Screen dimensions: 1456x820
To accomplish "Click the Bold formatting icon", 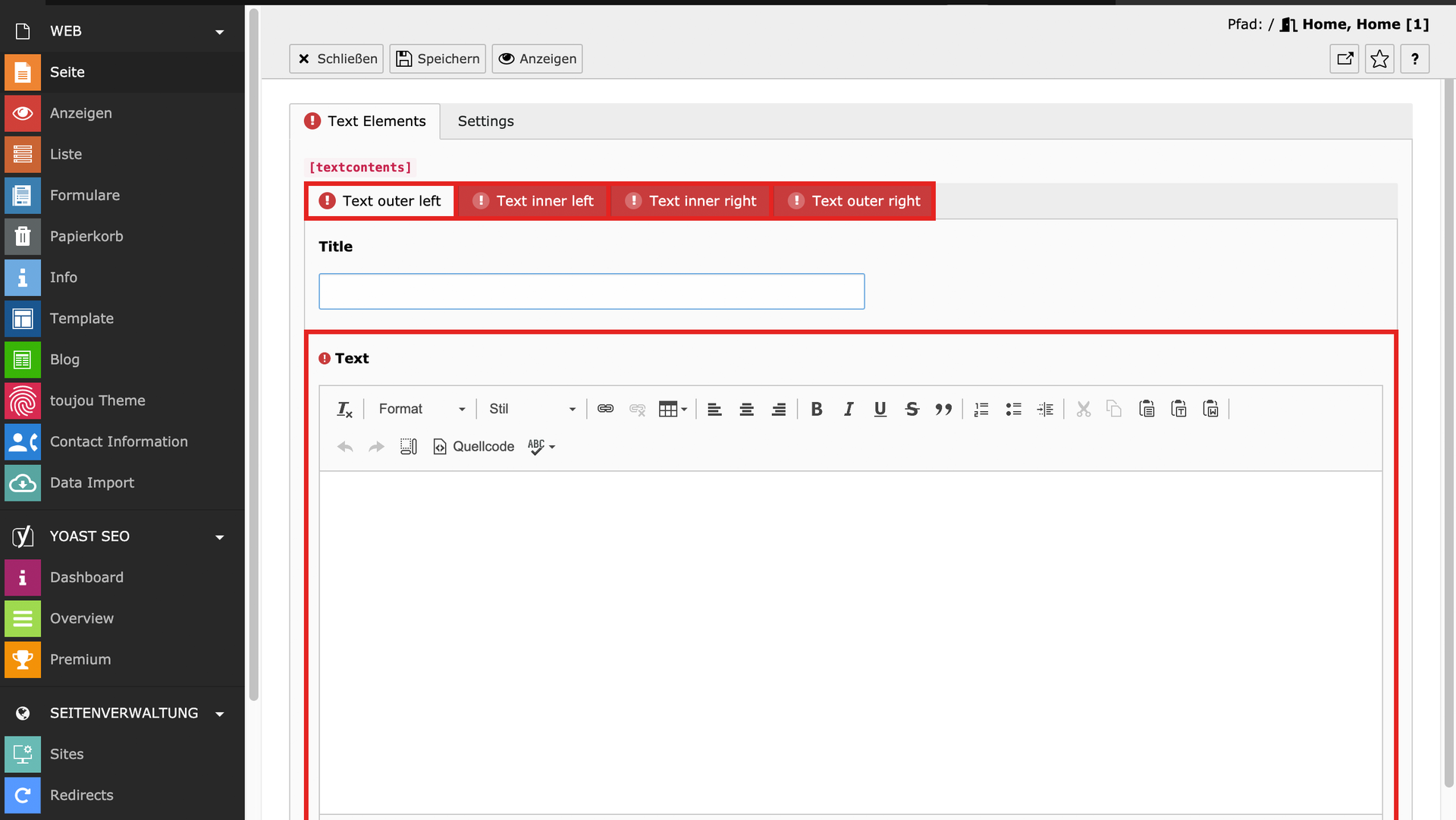I will point(816,410).
